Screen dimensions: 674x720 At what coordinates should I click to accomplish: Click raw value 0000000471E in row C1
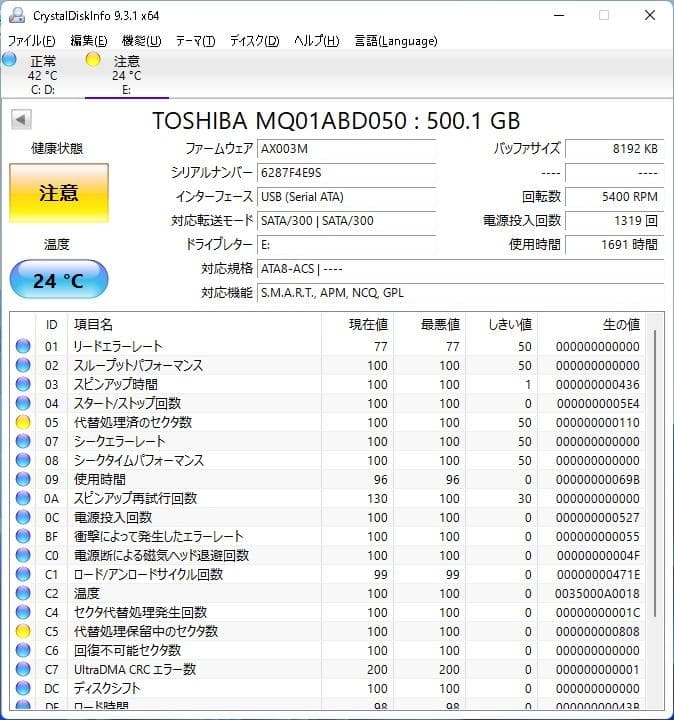click(597, 574)
